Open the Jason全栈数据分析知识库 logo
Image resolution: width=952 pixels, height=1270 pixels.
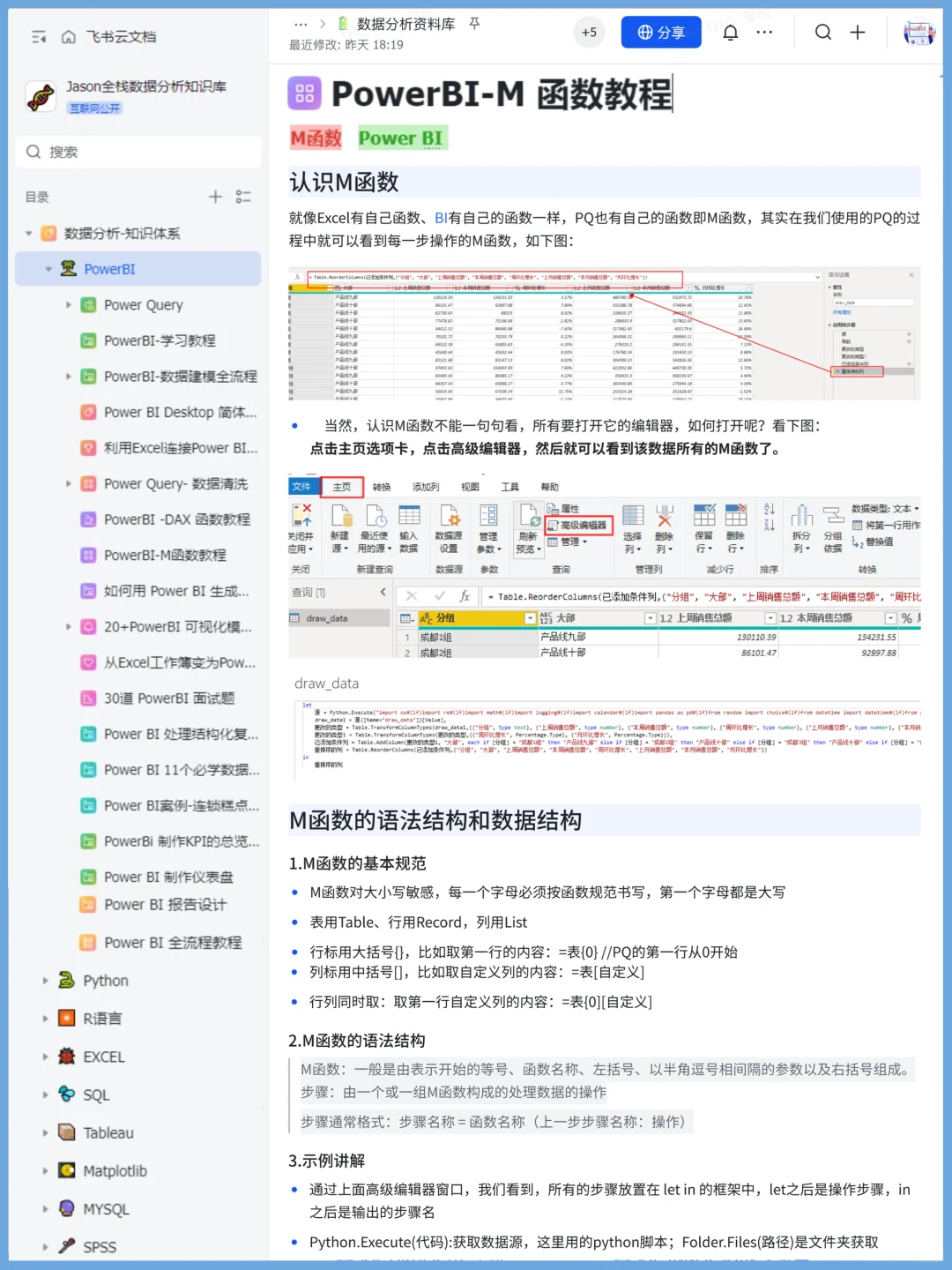pos(41,96)
